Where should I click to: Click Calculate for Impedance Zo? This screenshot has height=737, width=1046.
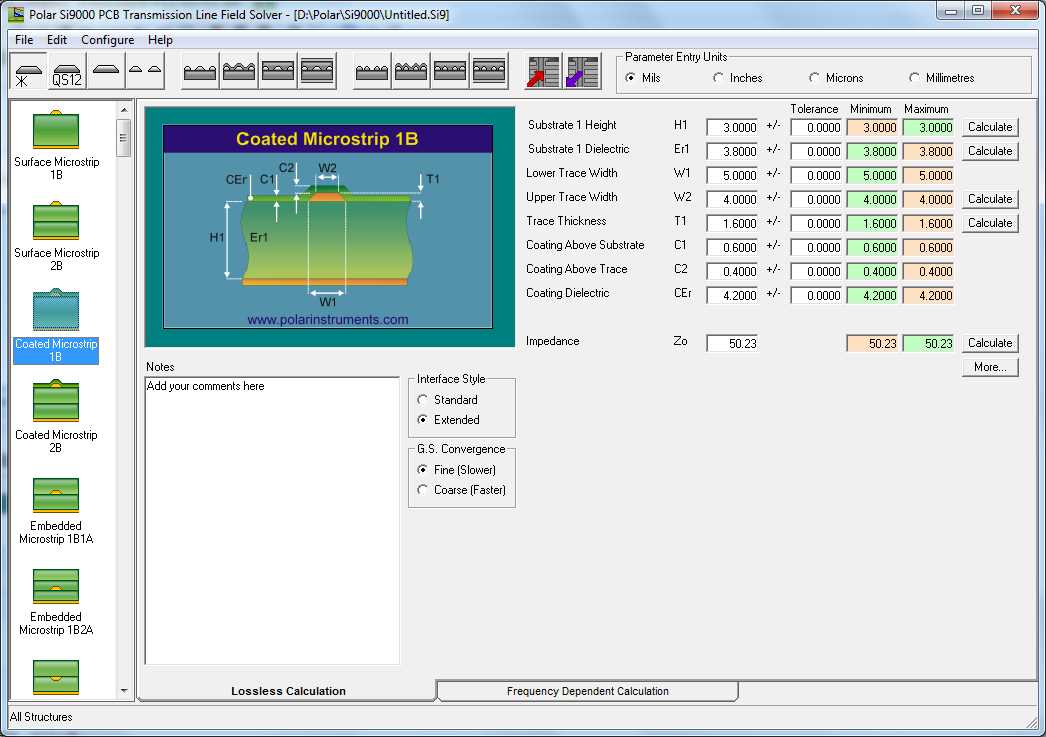(990, 343)
